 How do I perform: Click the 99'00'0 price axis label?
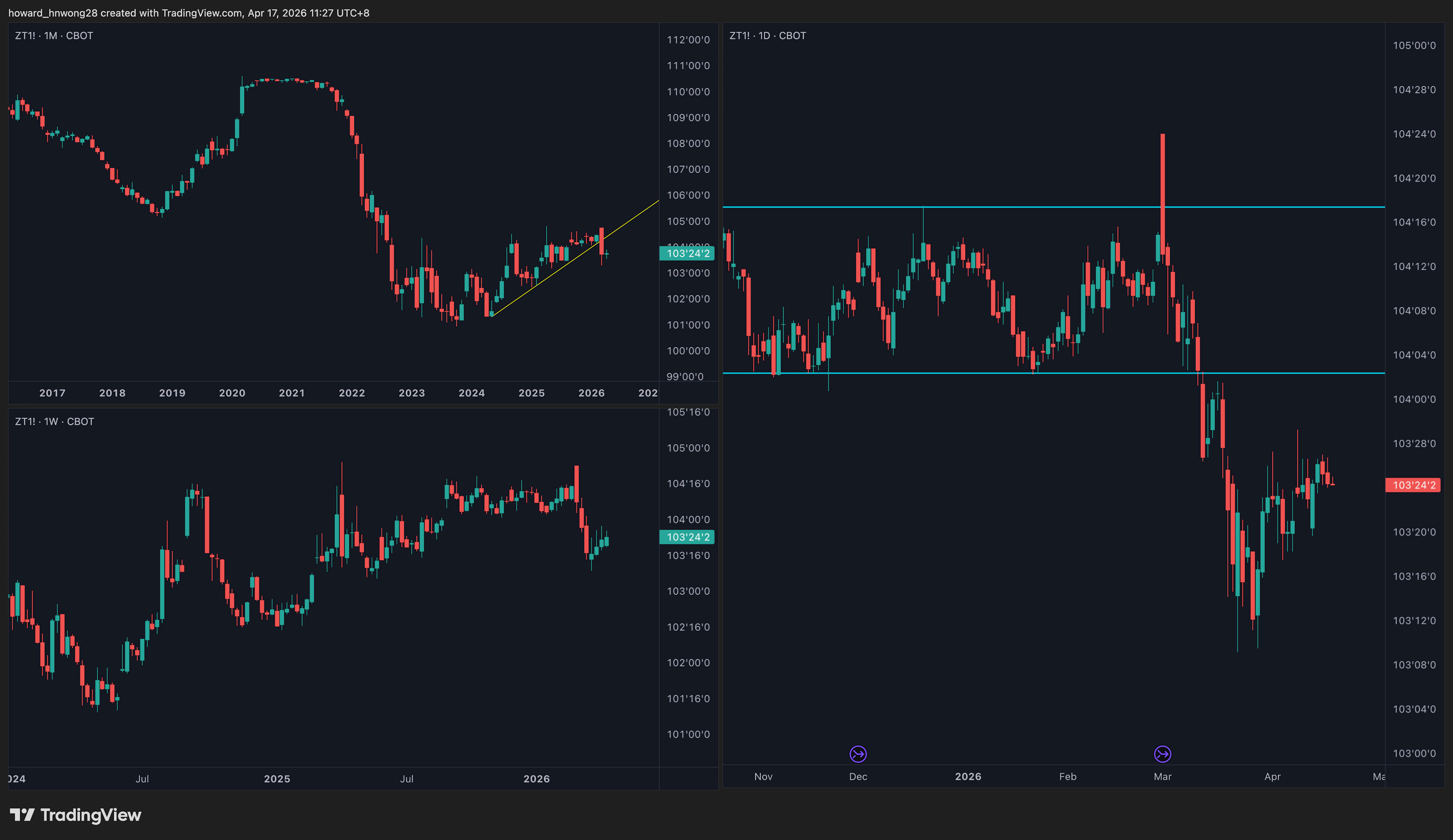pyautogui.click(x=685, y=376)
